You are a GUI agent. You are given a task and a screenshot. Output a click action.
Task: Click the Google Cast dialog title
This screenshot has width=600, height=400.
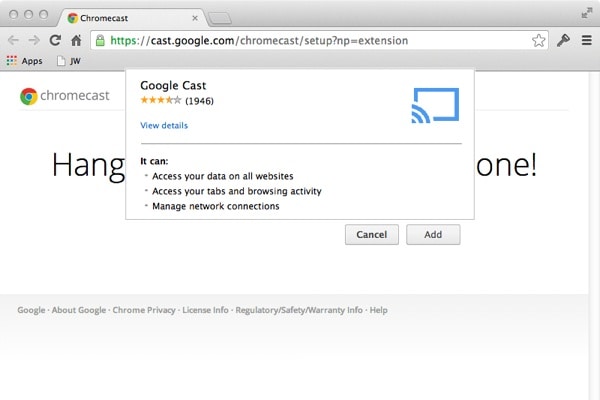173,85
